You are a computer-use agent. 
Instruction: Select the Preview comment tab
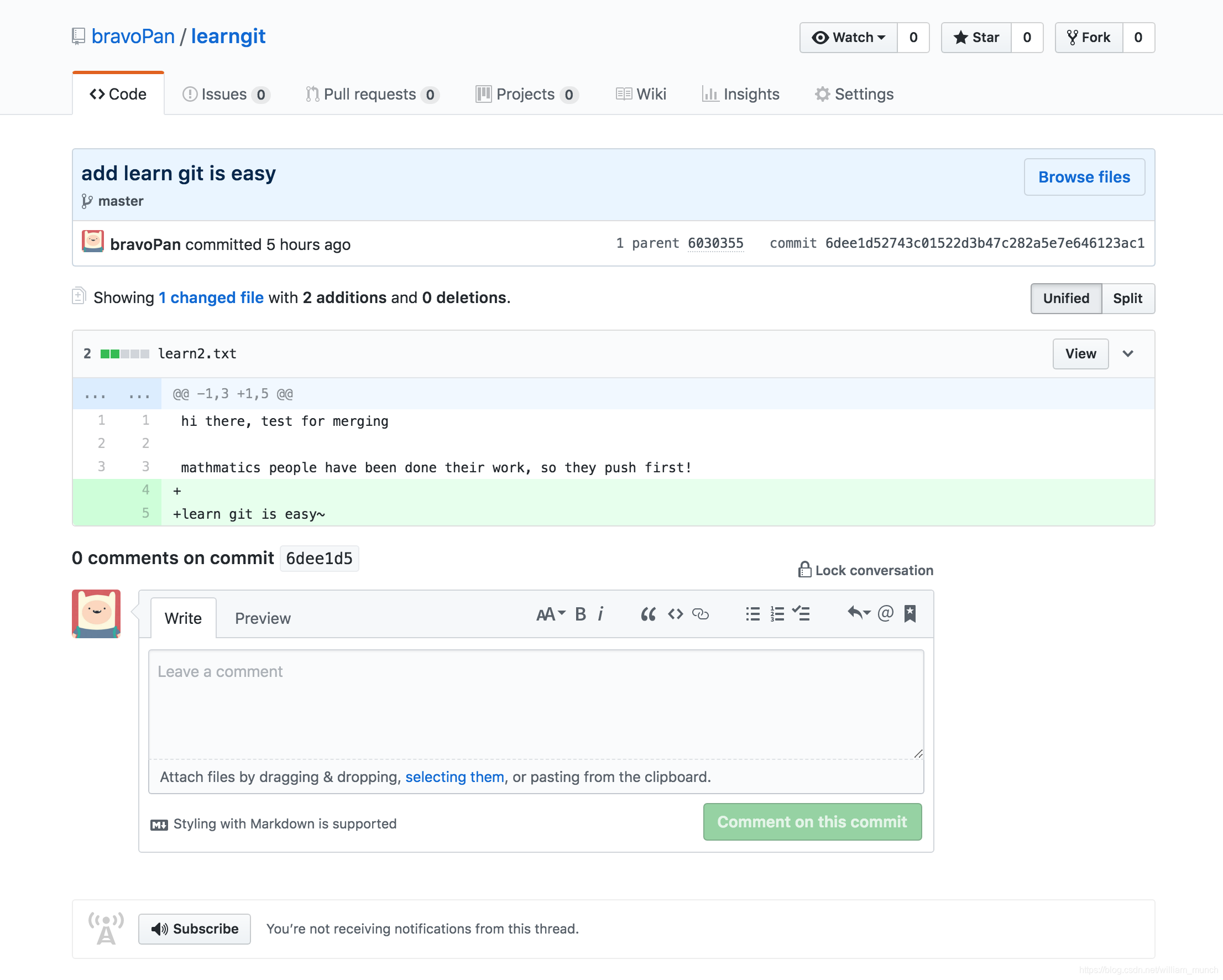pos(263,618)
